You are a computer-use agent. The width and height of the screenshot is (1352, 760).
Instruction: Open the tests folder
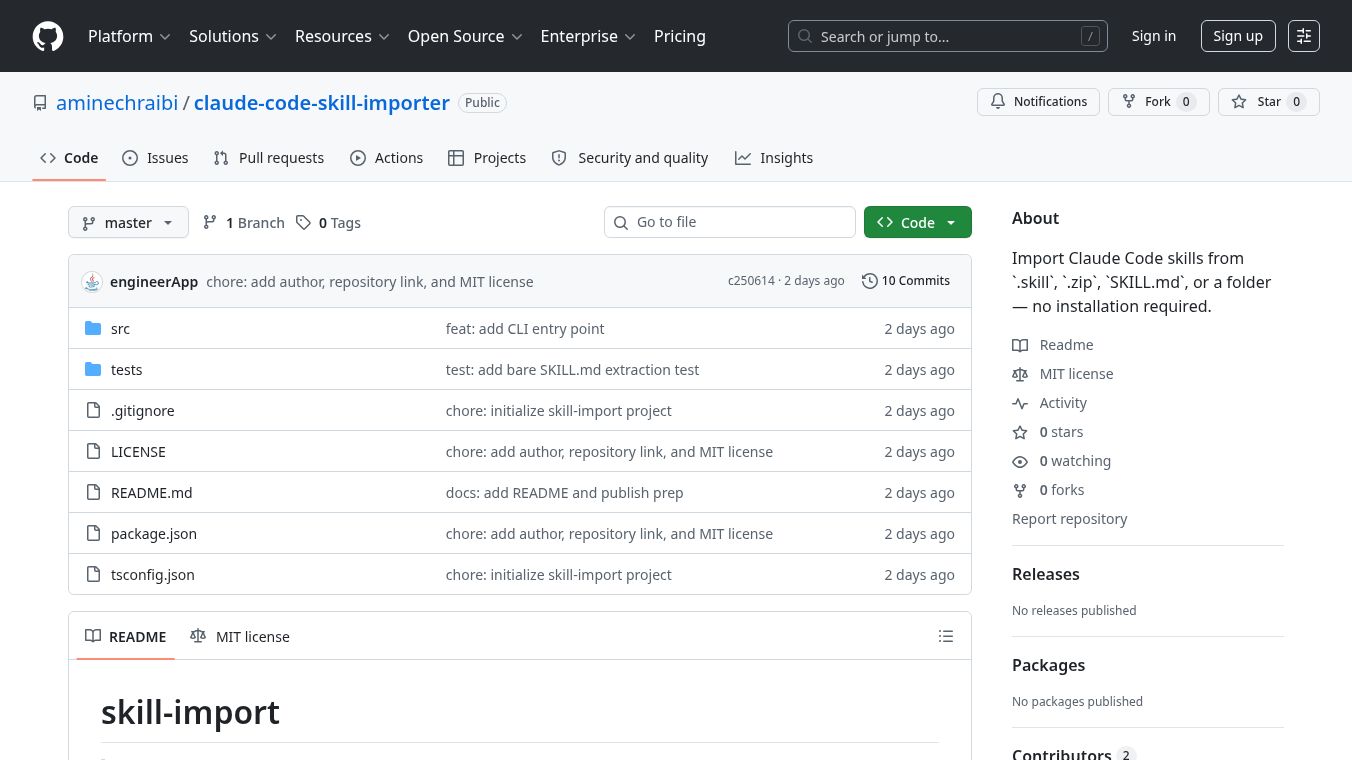click(x=126, y=370)
